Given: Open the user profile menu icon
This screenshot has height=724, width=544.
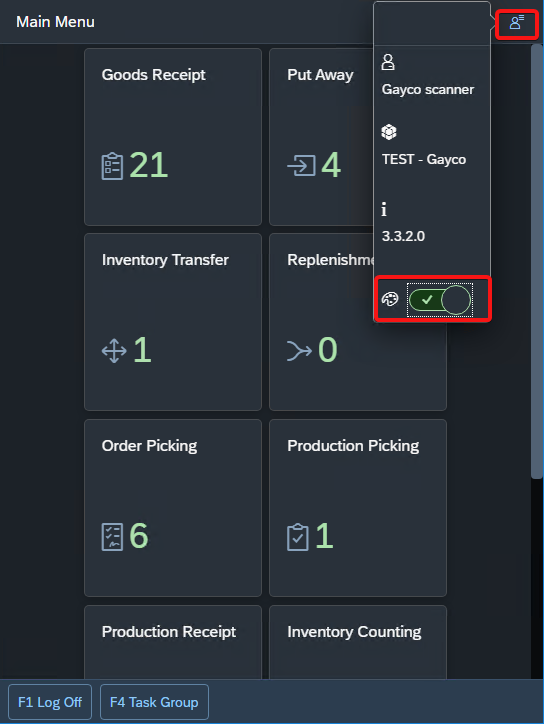Looking at the screenshot, I should coord(517,22).
